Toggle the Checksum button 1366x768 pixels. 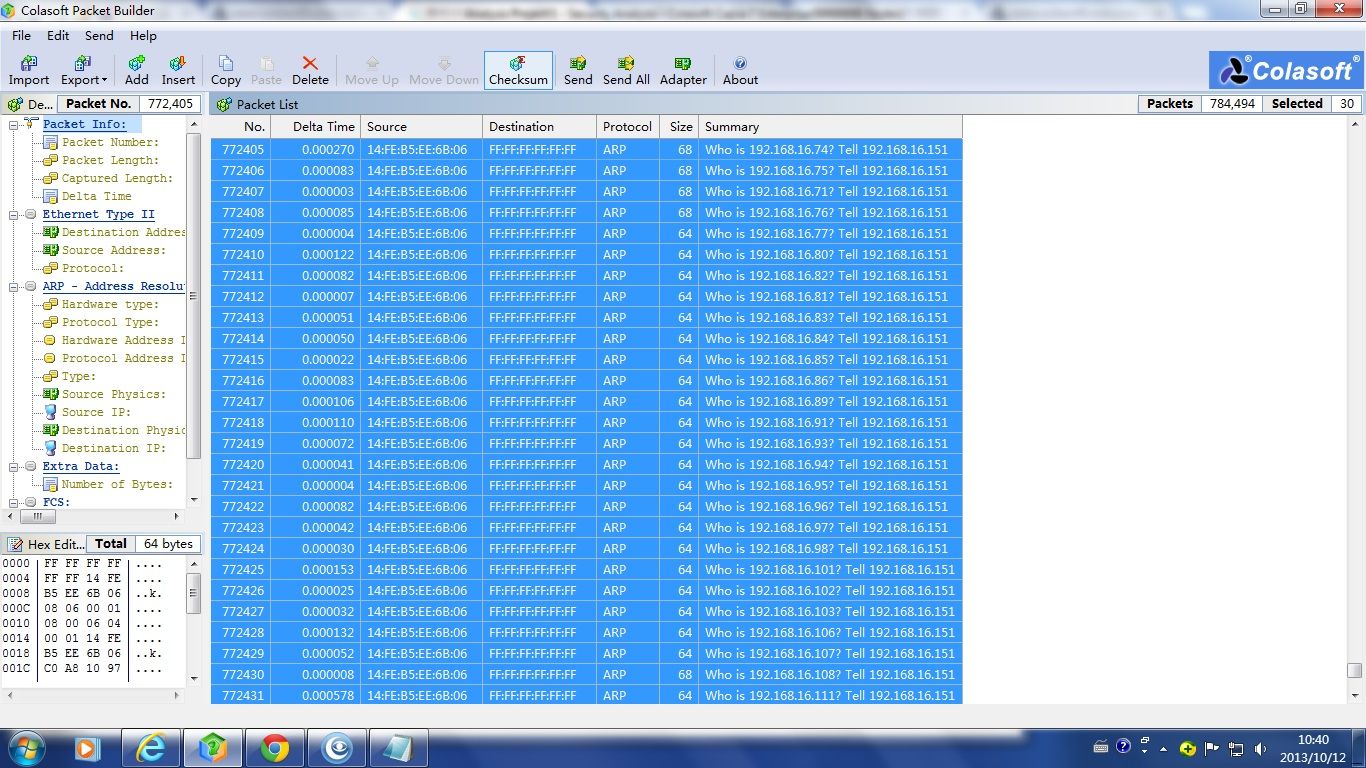click(518, 70)
